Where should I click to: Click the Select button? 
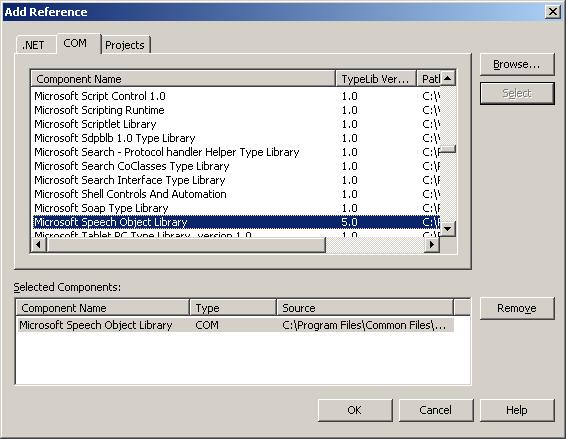click(517, 93)
